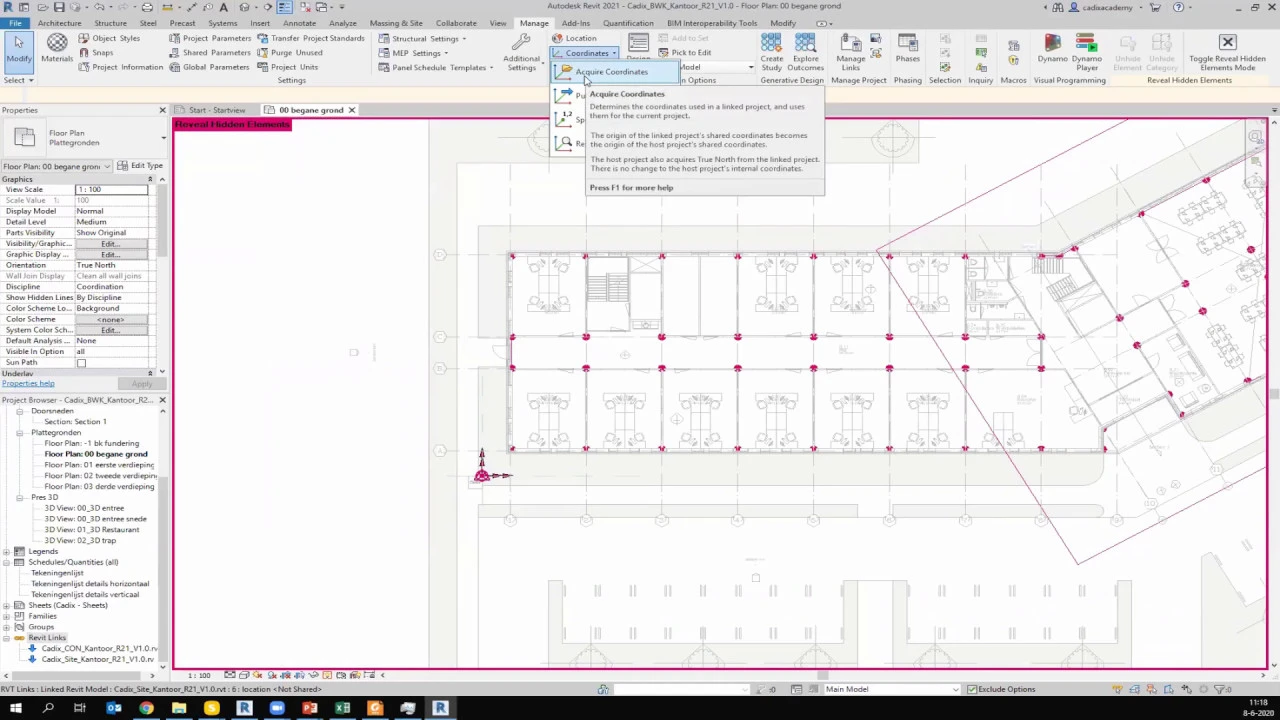Switch to the View ribbon tab

pos(497,23)
